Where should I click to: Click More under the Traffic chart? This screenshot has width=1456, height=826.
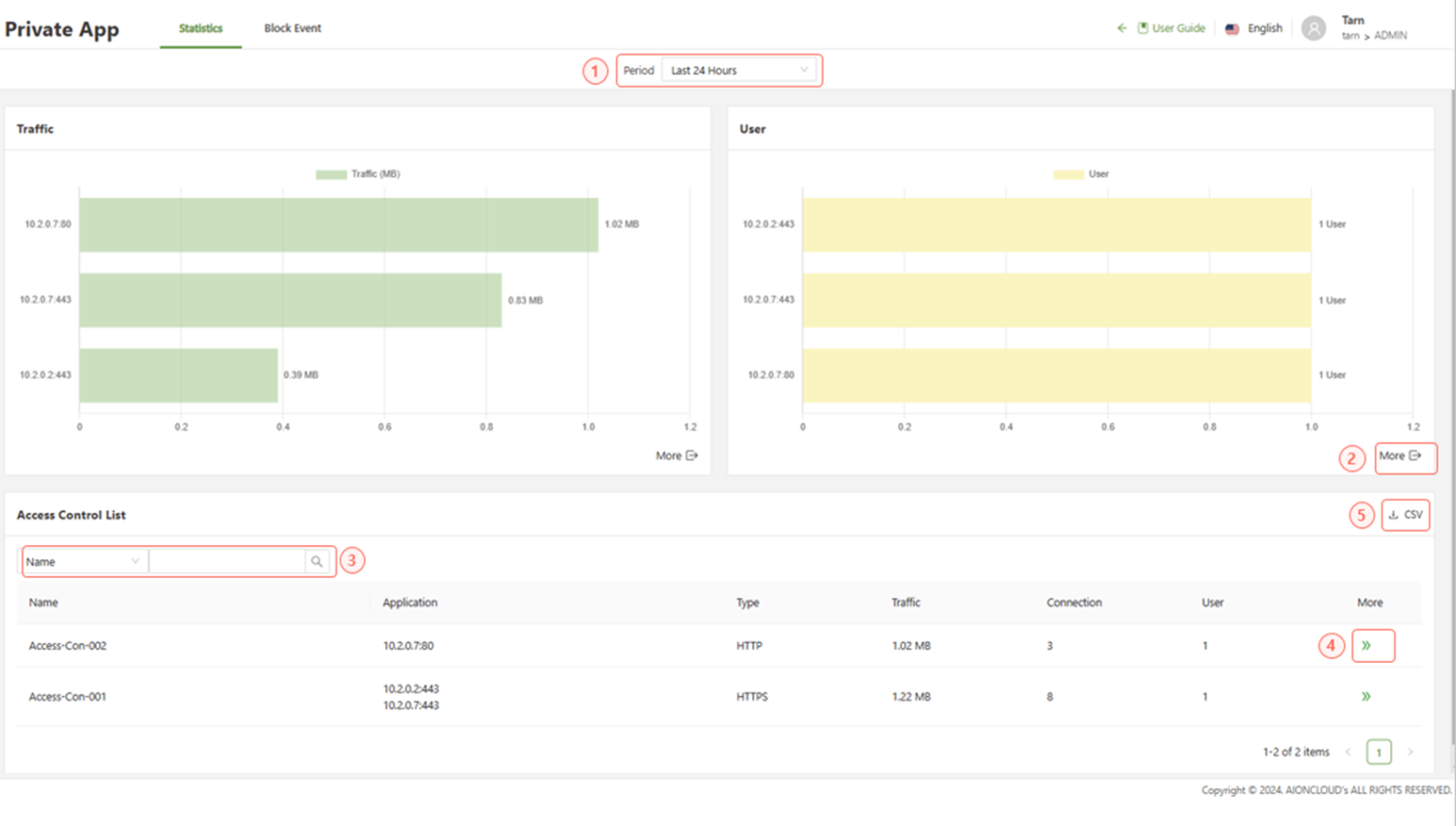click(x=676, y=456)
